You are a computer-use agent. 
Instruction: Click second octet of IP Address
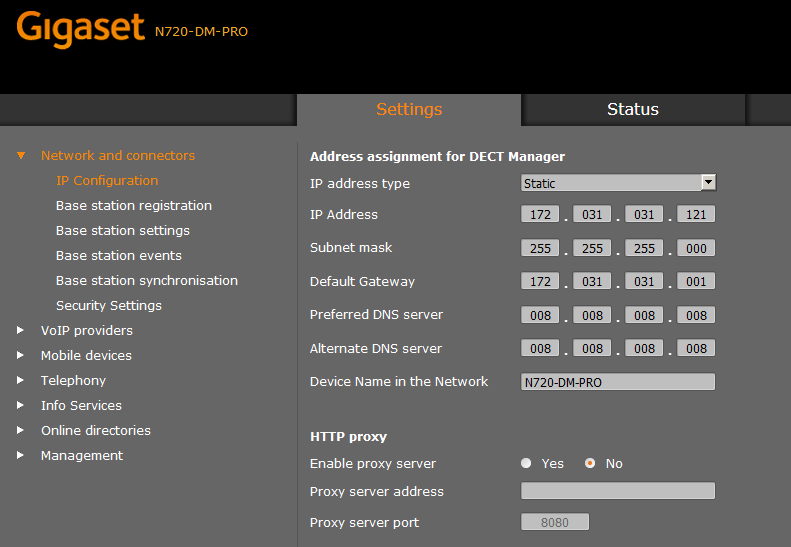point(592,214)
